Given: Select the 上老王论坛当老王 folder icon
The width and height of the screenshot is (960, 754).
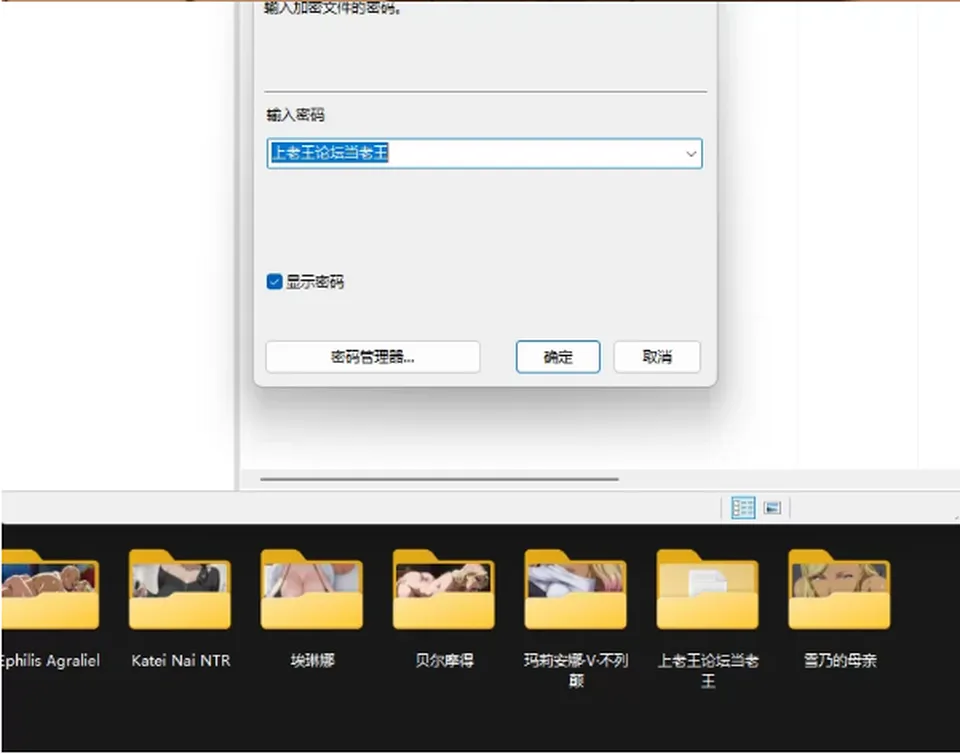Looking at the screenshot, I should [x=708, y=590].
